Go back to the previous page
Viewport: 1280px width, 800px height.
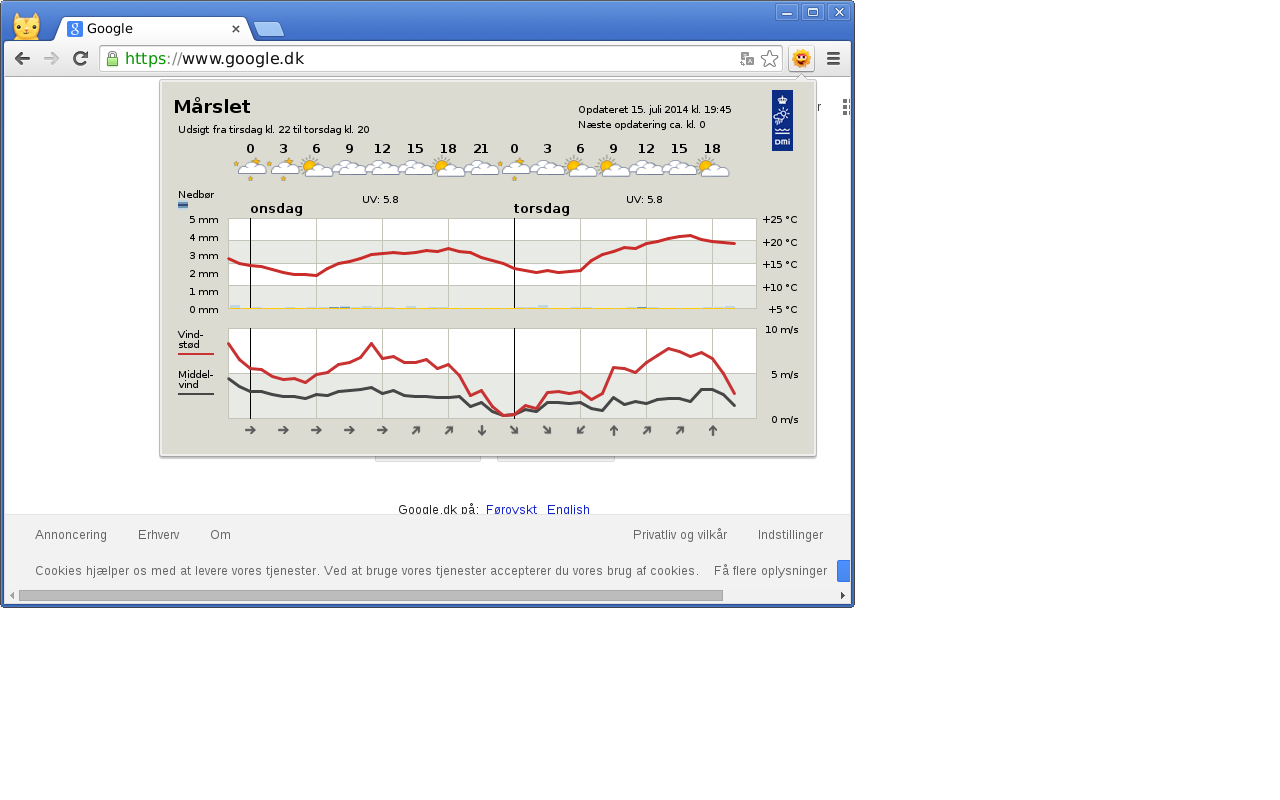[22, 59]
